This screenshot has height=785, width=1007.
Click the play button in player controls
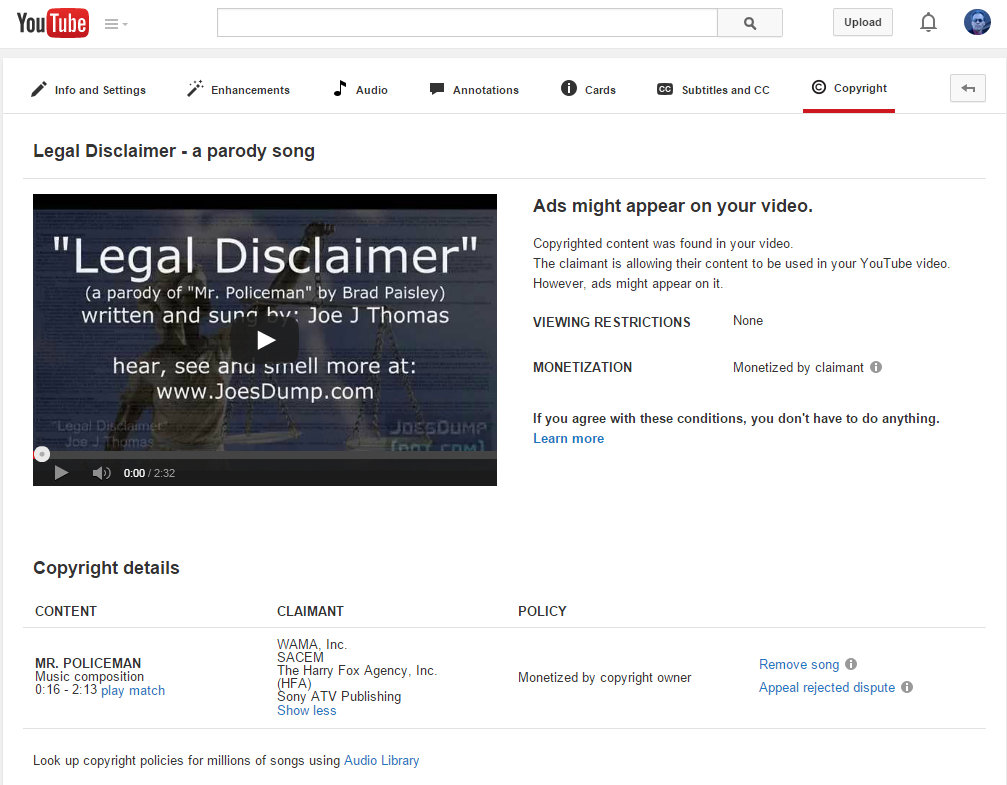(61, 473)
